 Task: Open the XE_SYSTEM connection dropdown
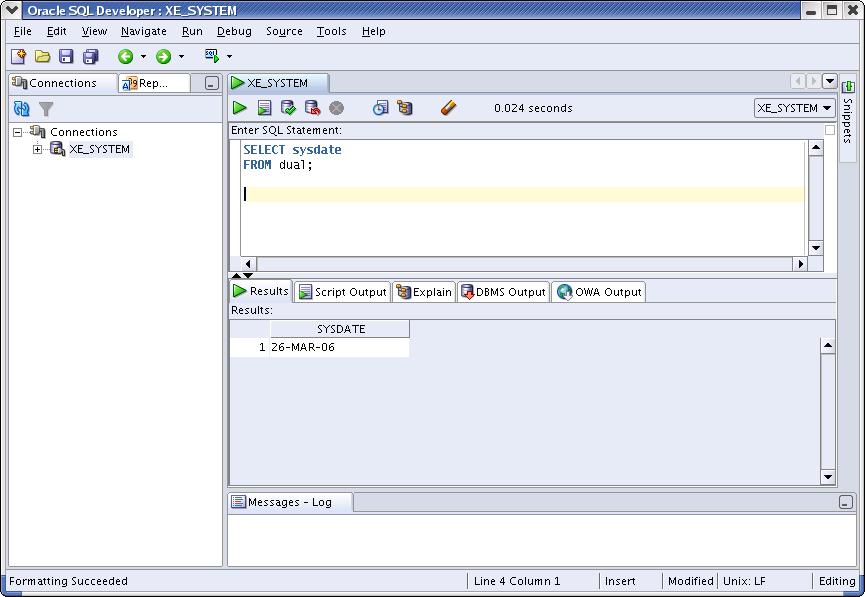794,108
